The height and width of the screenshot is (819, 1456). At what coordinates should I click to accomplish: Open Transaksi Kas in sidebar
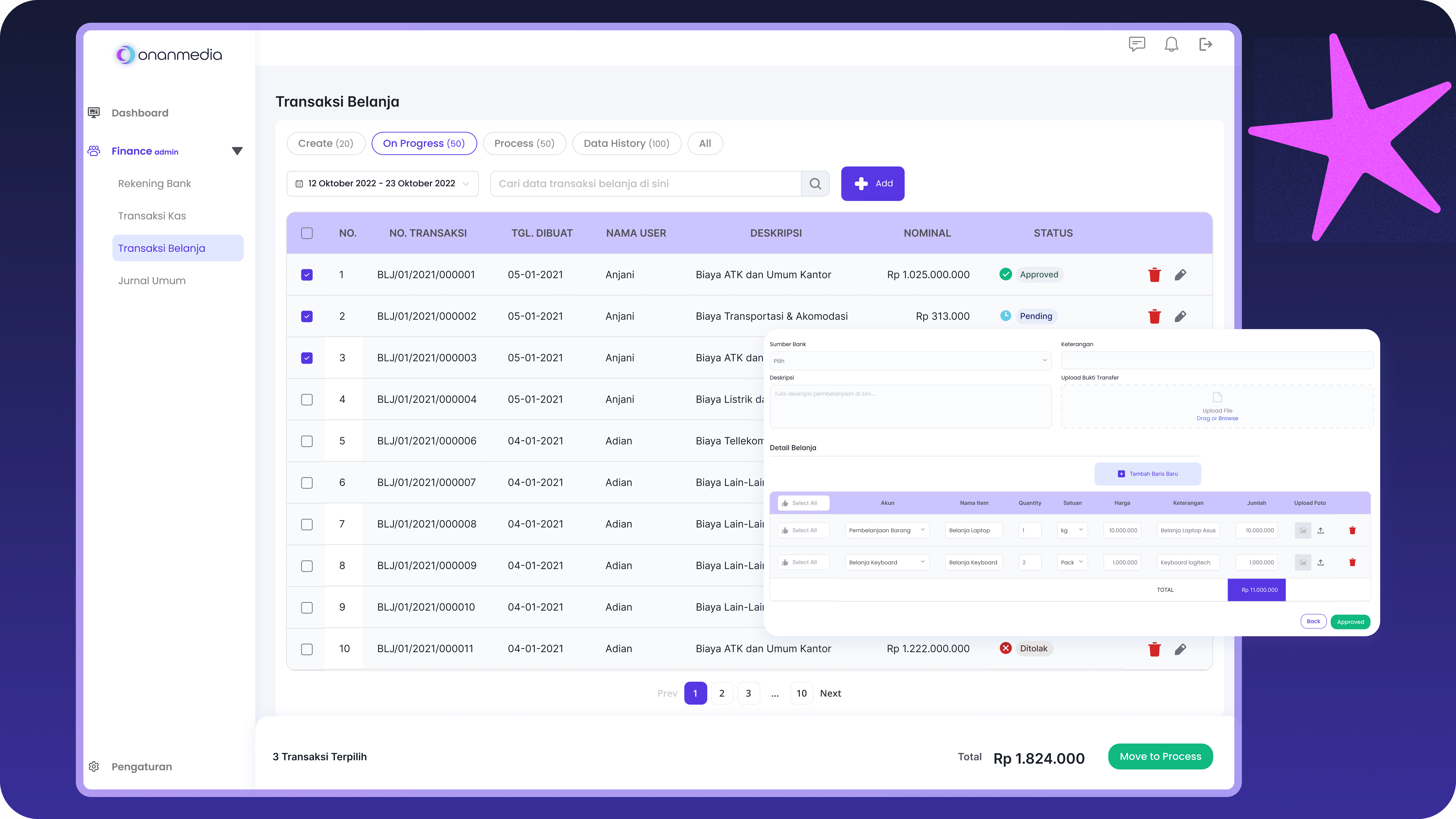coord(152,216)
